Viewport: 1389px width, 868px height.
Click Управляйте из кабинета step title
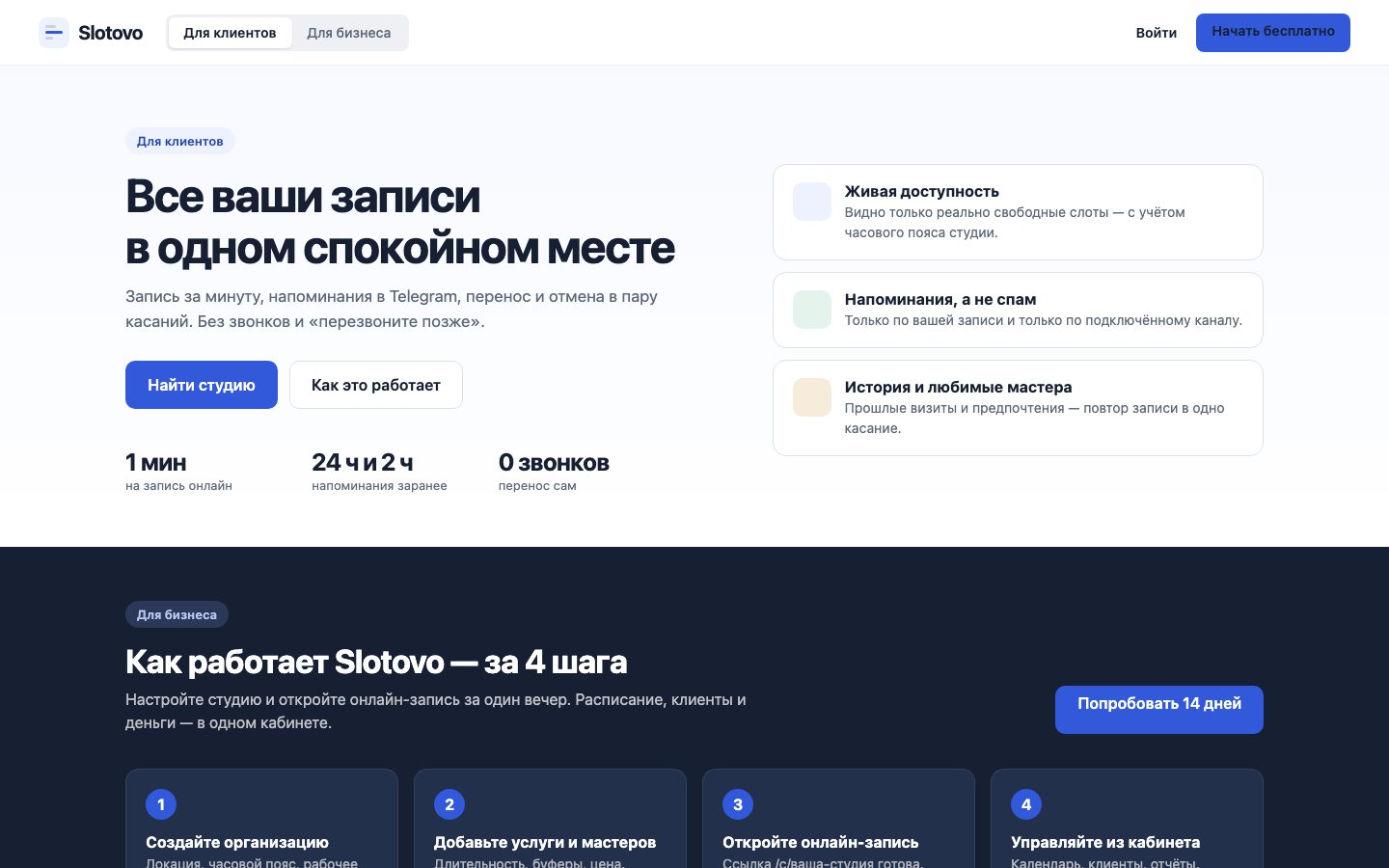1105,842
